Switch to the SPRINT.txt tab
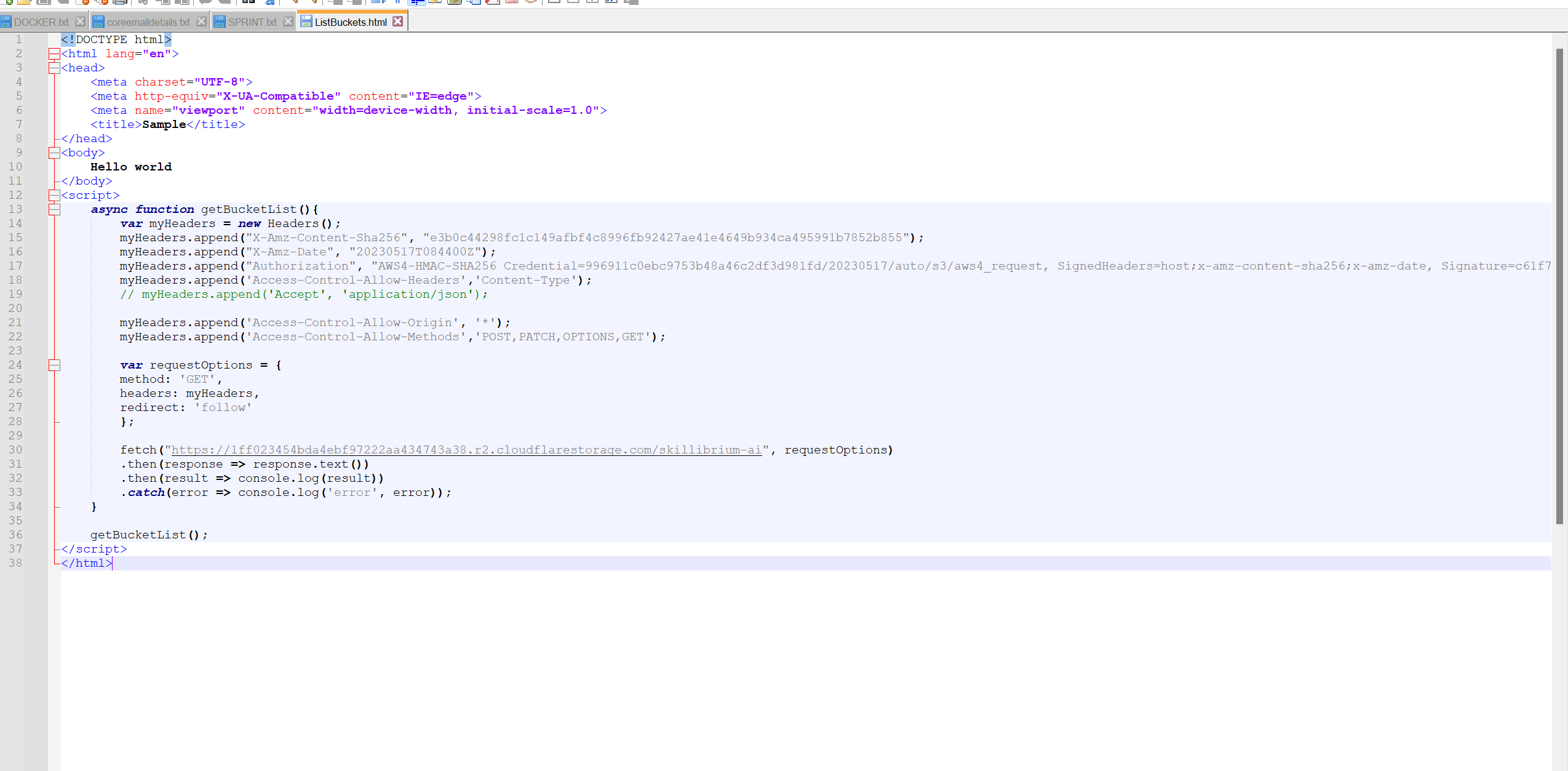1568x771 pixels. (x=252, y=22)
